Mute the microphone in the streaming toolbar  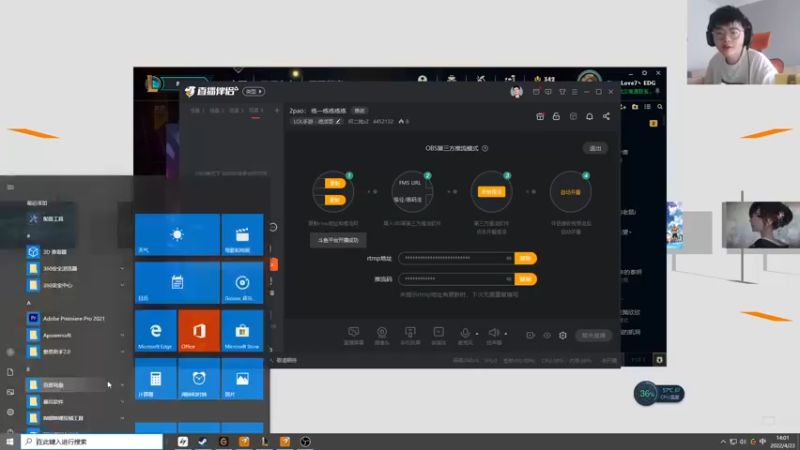tap(465, 333)
